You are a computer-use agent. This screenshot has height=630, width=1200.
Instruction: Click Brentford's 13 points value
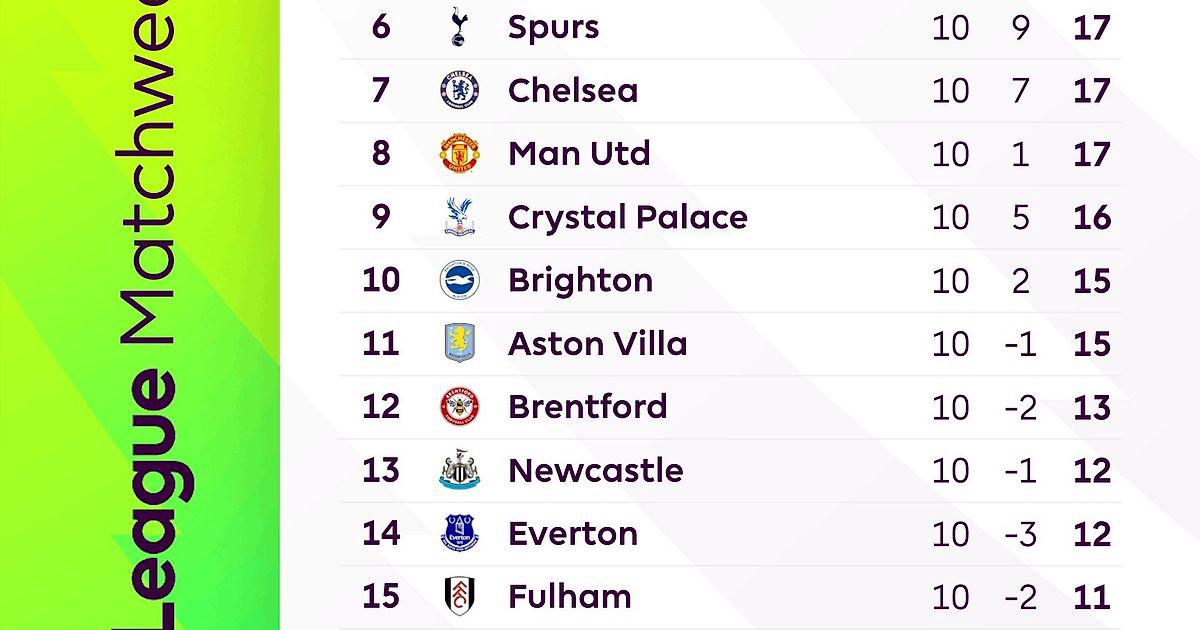1091,407
